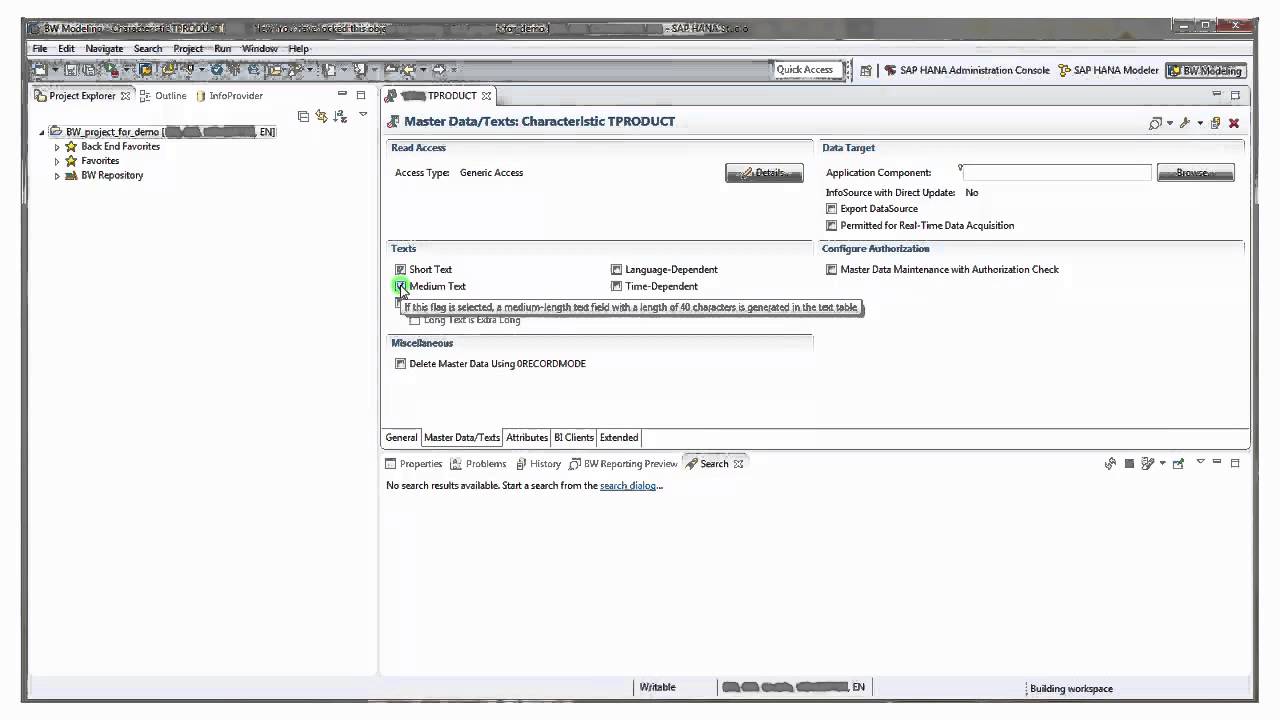Open the Project menu
Screen dimensions: 1280x720
tap(188, 48)
